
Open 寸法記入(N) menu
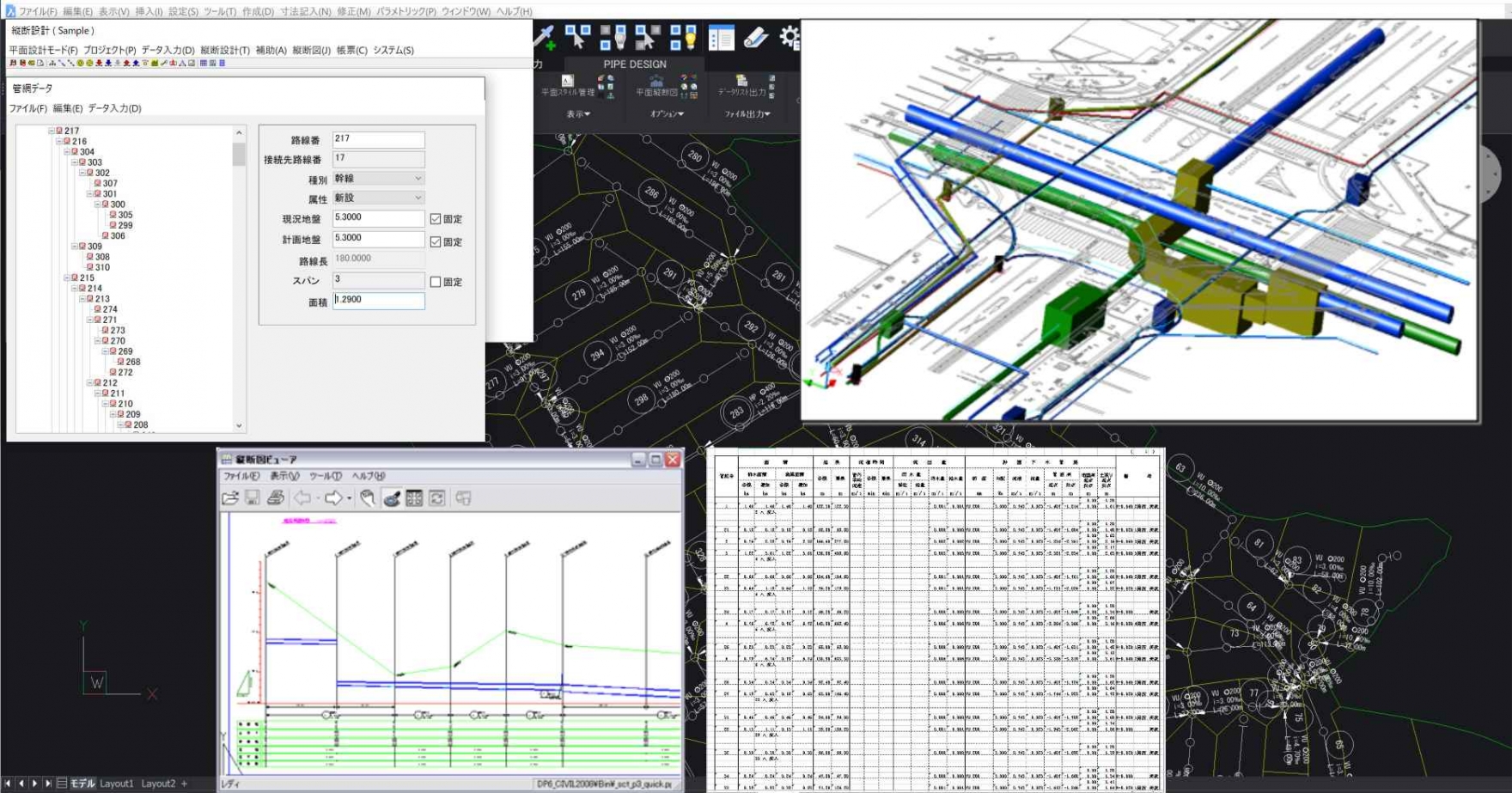tap(305, 11)
